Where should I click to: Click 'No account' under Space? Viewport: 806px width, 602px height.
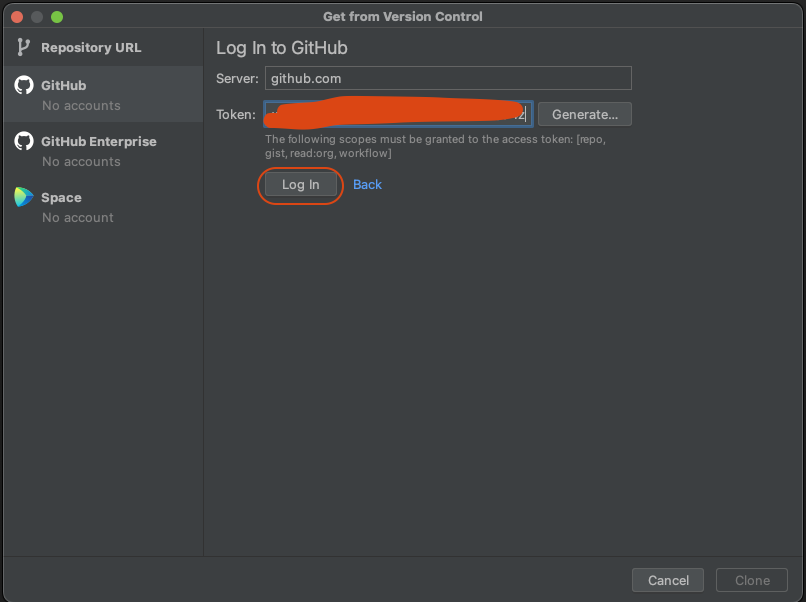(x=78, y=217)
